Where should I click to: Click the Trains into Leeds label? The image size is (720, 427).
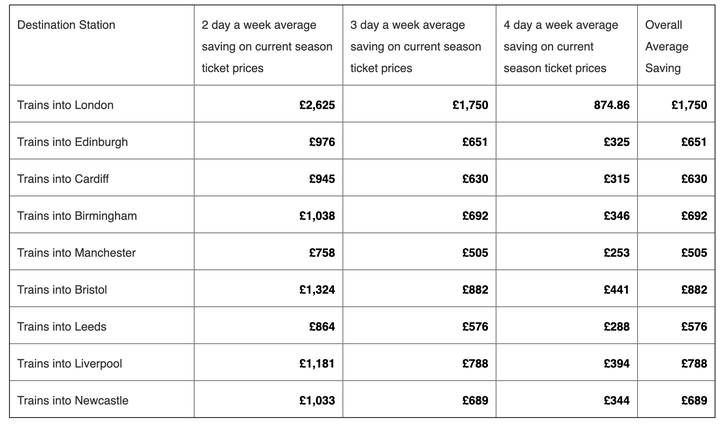coord(62,327)
